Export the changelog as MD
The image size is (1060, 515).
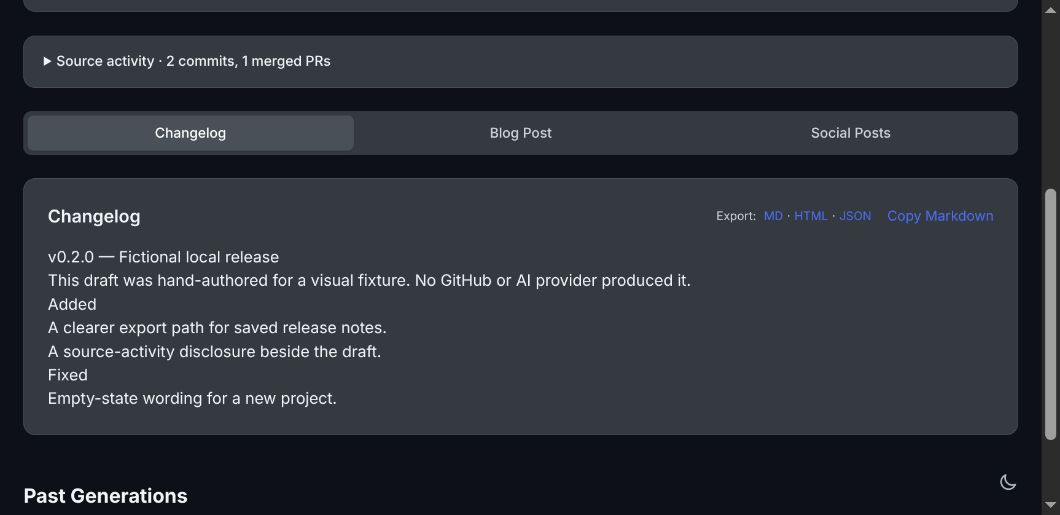point(773,216)
